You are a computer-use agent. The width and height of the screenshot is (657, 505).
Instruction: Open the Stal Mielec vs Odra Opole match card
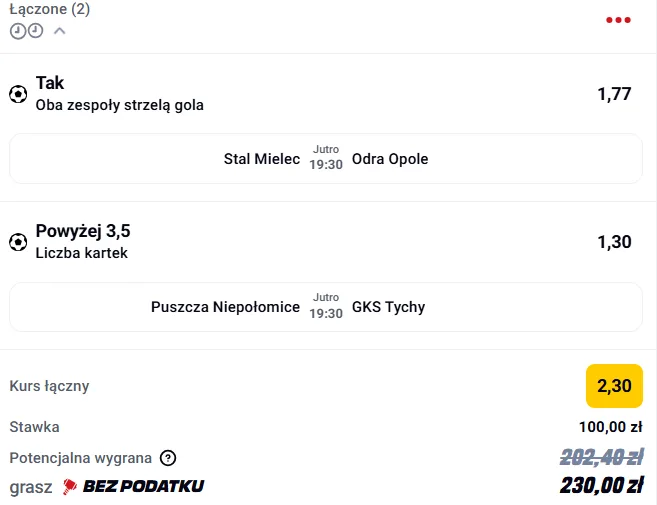pyautogui.click(x=326, y=159)
